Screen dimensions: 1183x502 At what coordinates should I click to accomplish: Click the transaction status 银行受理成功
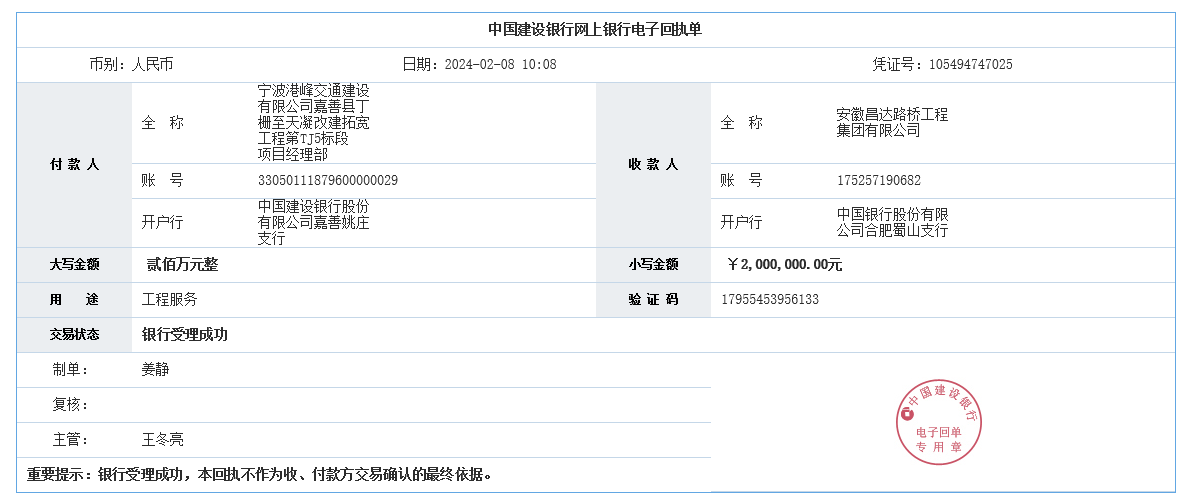[185, 334]
